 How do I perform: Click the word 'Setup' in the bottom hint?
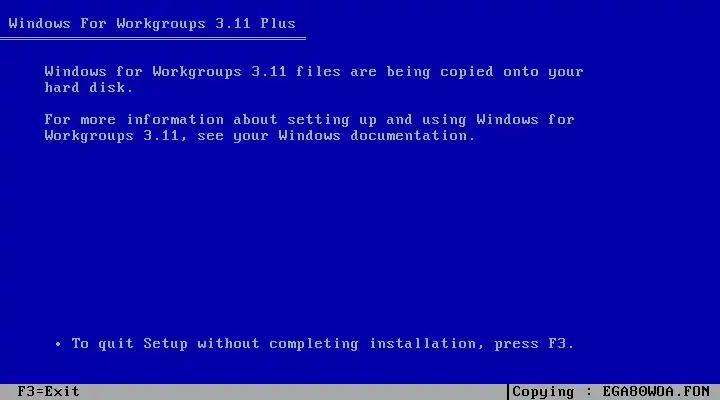tap(165, 344)
